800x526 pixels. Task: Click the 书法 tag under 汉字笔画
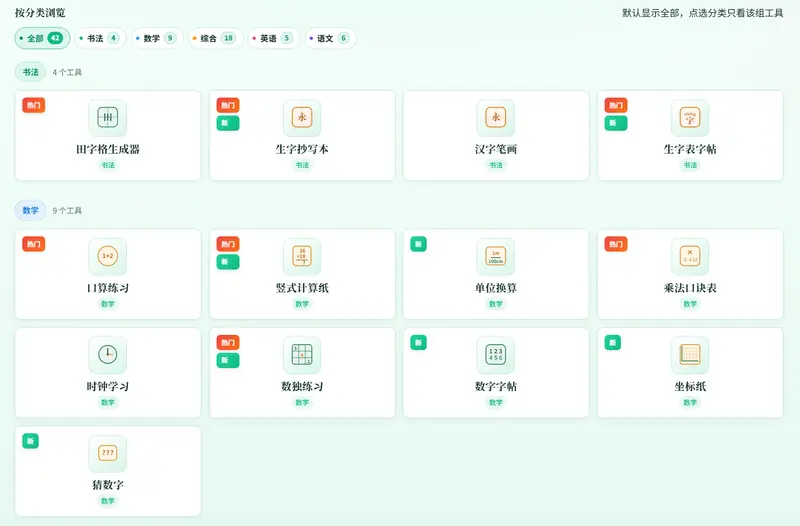coord(496,165)
